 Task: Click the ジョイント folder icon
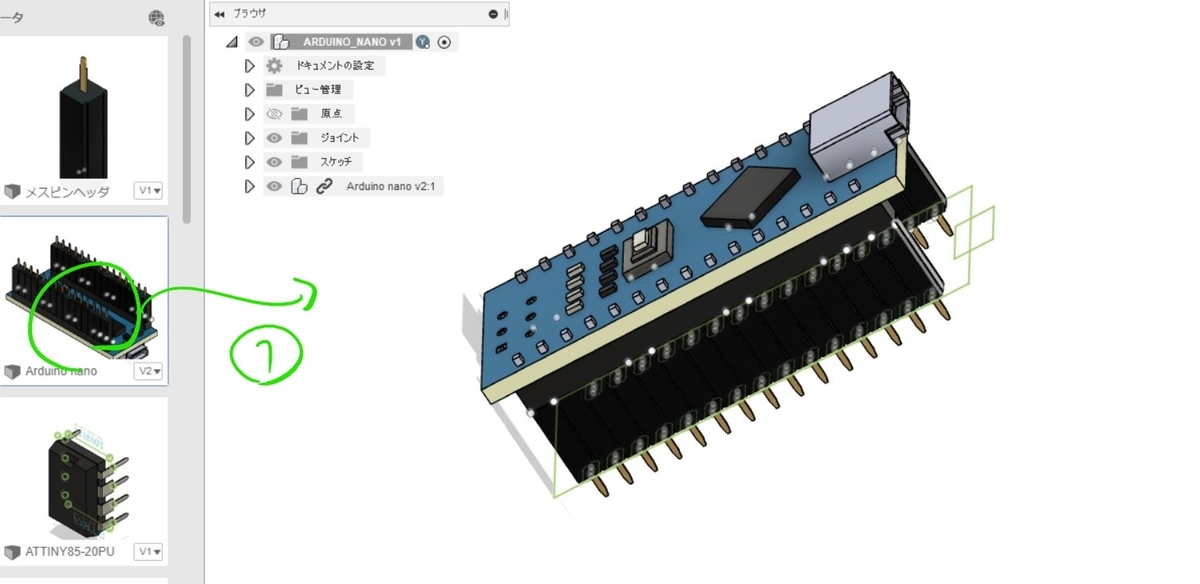[x=299, y=138]
